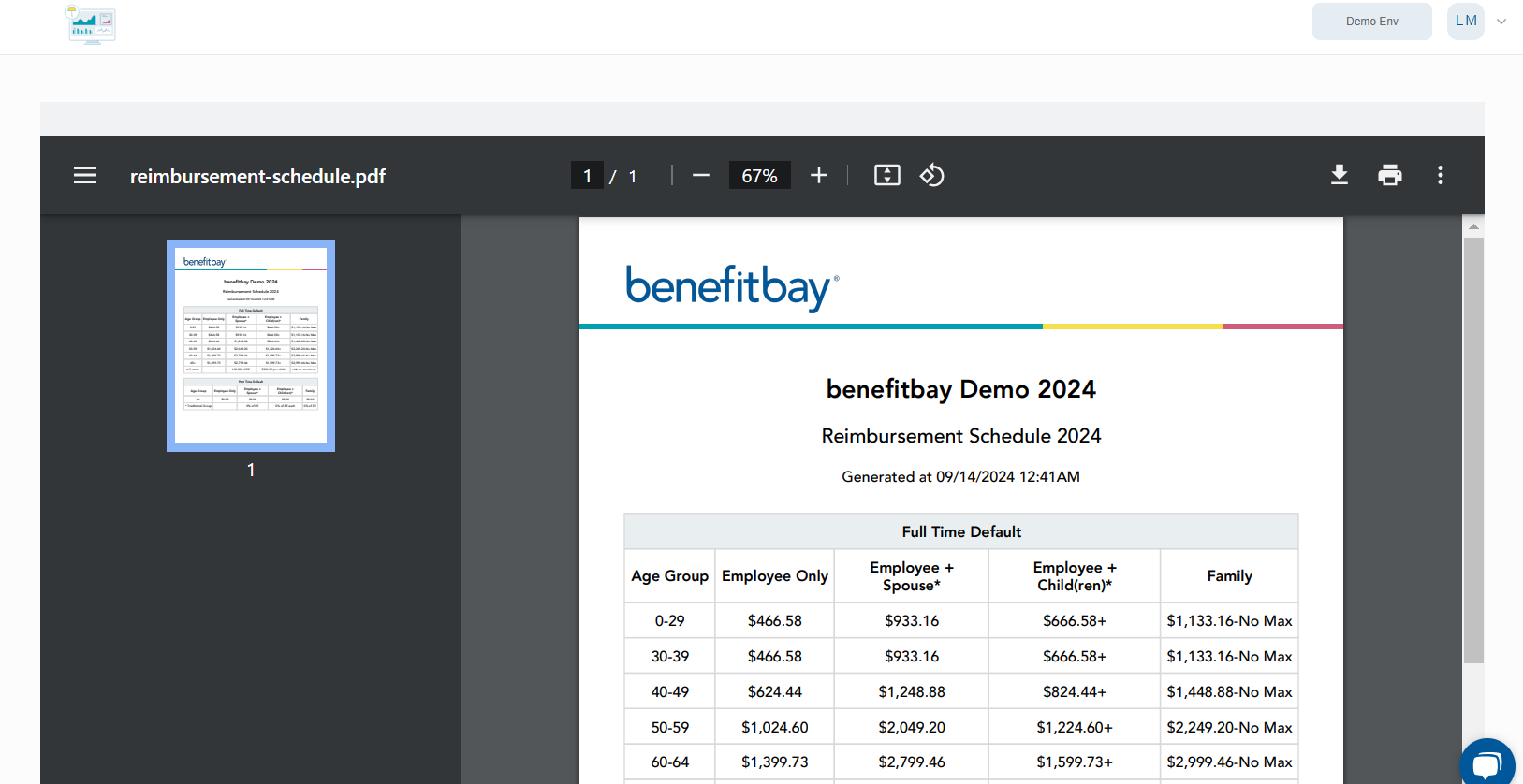This screenshot has width=1523, height=784.
Task: Expand the user account dropdown chevron
Action: click(1501, 22)
